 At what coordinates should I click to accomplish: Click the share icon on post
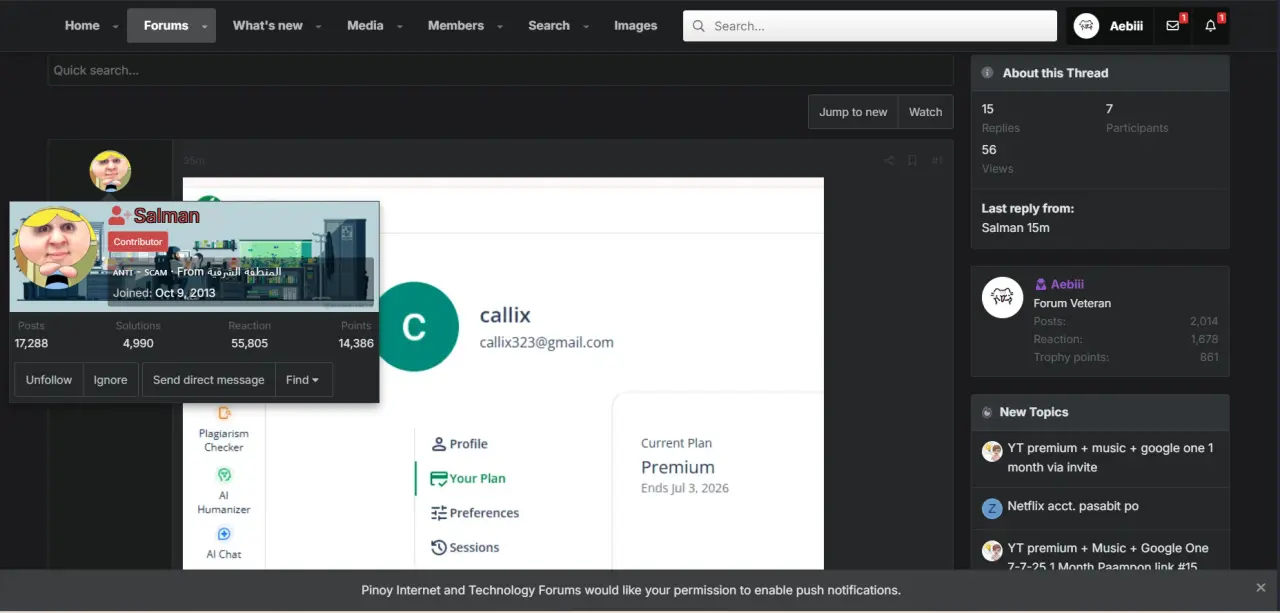[x=888, y=161]
